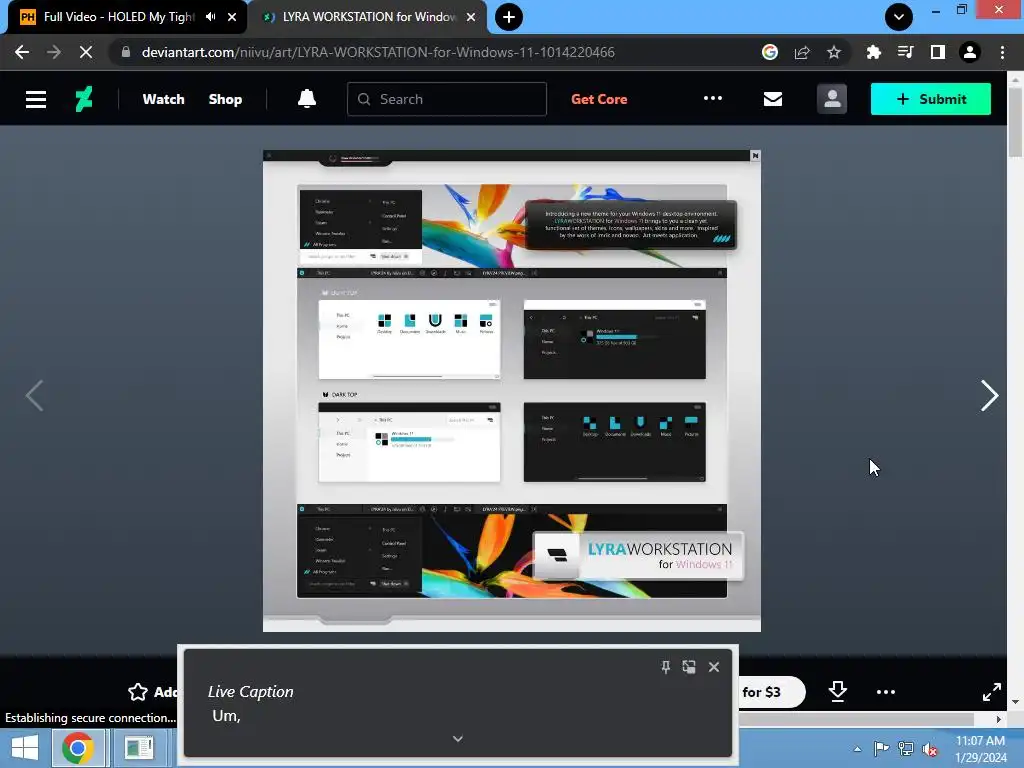Open the header three-dots more menu
The height and width of the screenshot is (768, 1024).
point(712,99)
